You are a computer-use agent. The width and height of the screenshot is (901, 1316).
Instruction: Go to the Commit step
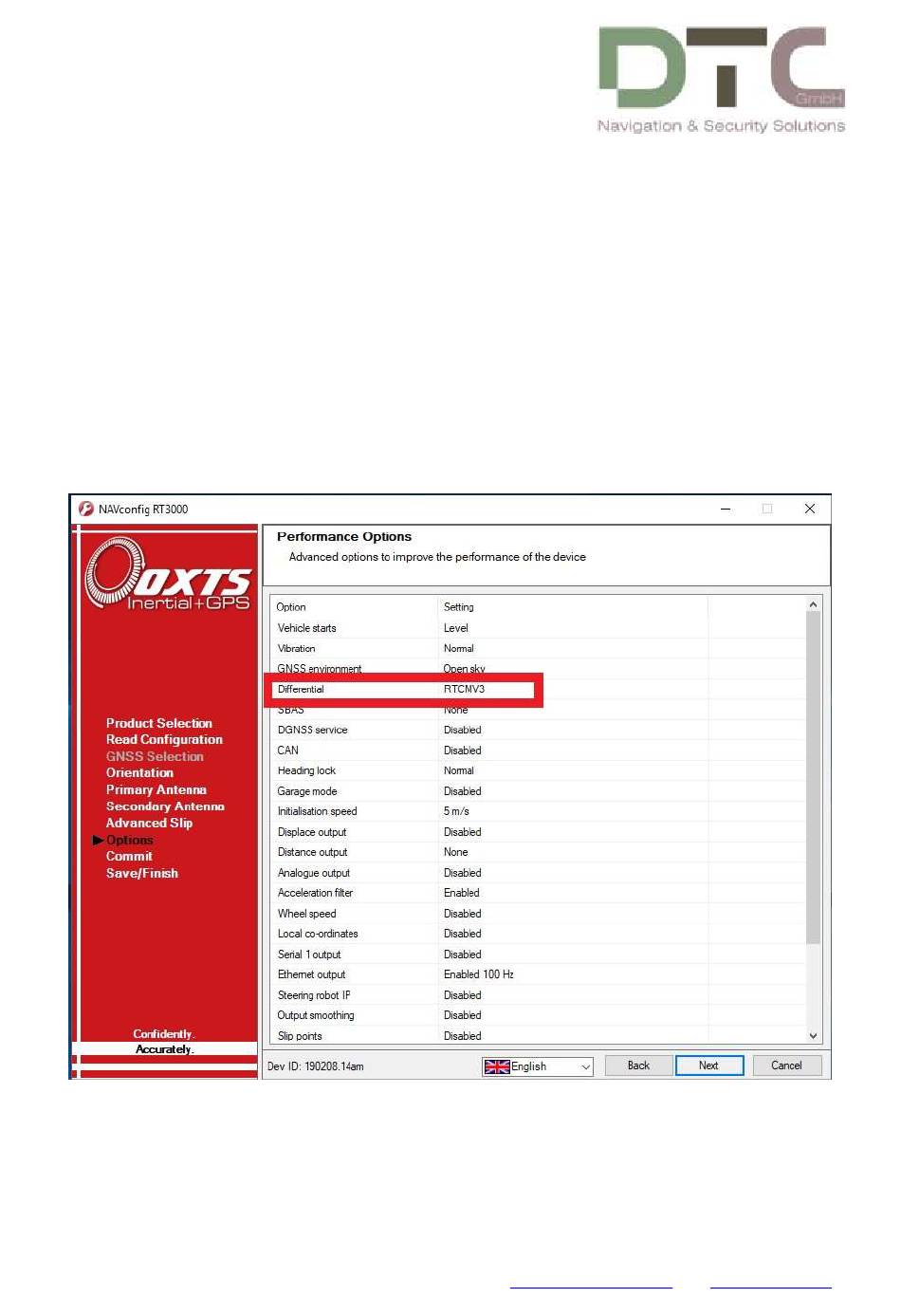coord(129,856)
